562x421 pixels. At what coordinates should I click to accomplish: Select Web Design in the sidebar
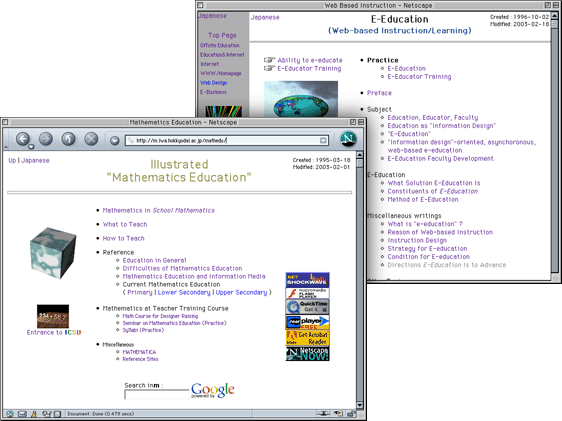[x=214, y=83]
